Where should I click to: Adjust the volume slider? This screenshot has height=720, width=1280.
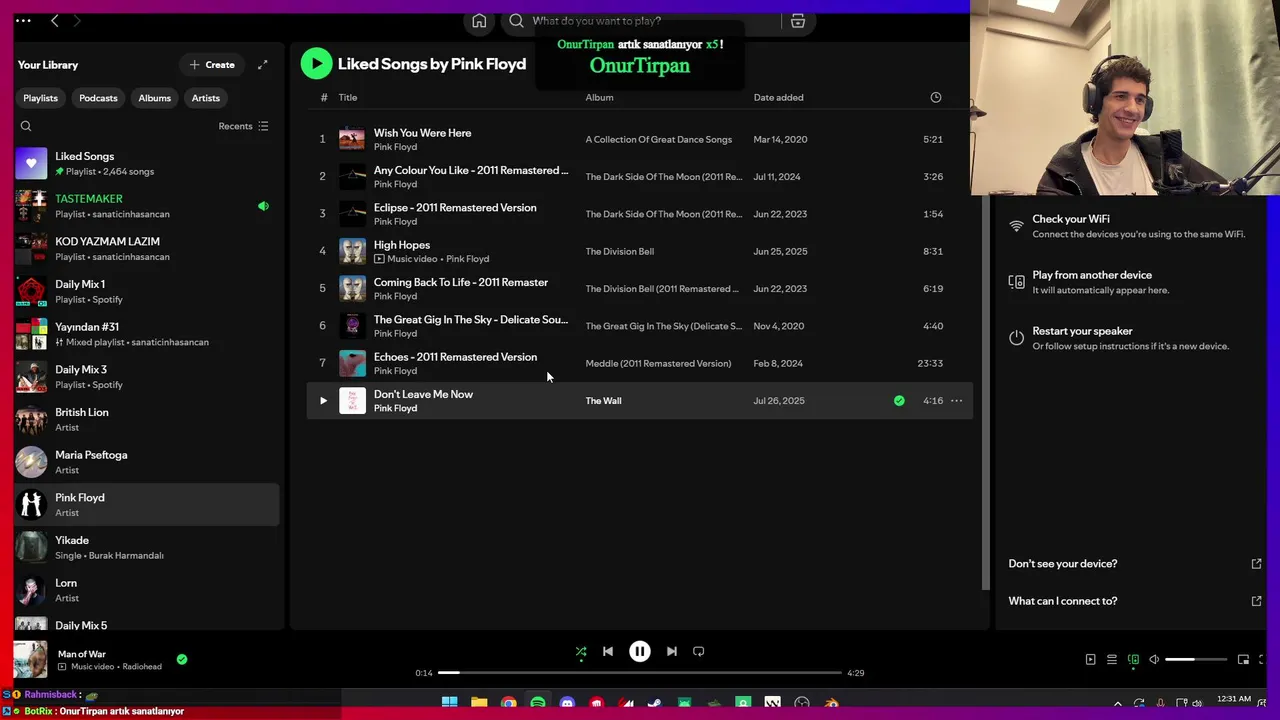click(x=1196, y=660)
